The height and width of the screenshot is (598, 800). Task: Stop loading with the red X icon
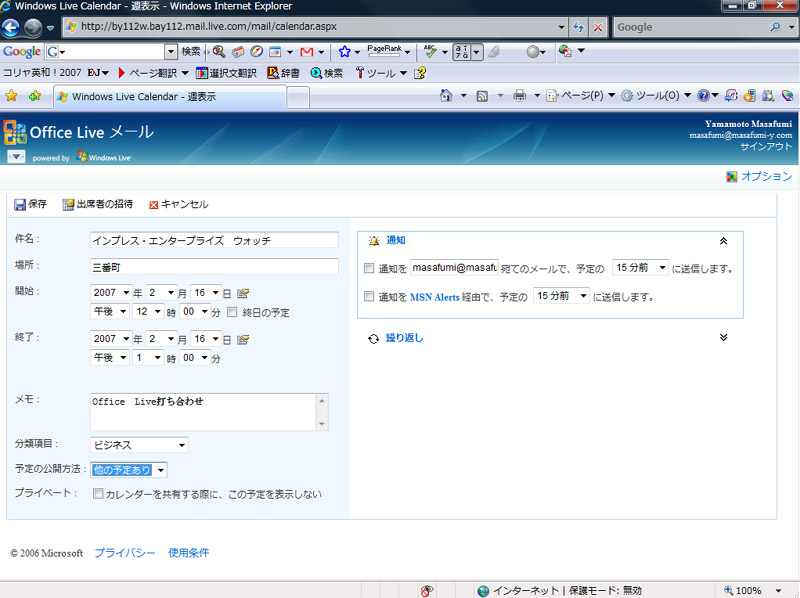pyautogui.click(x=597, y=27)
